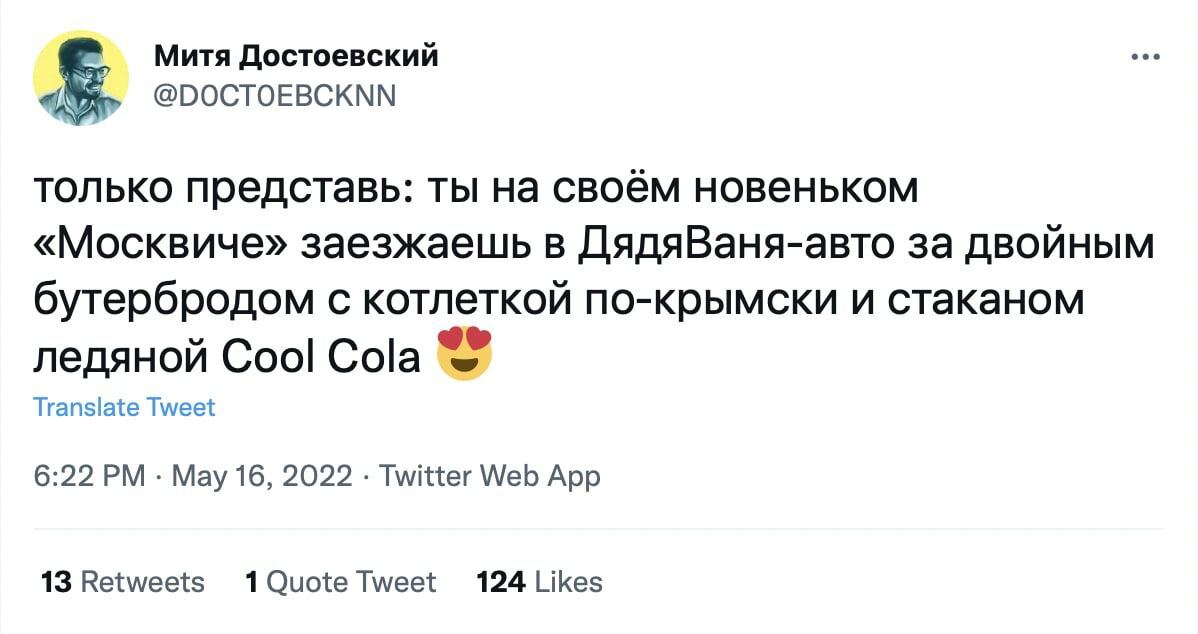Open the Twitter Web App source link
The image size is (1198, 634).
click(488, 476)
